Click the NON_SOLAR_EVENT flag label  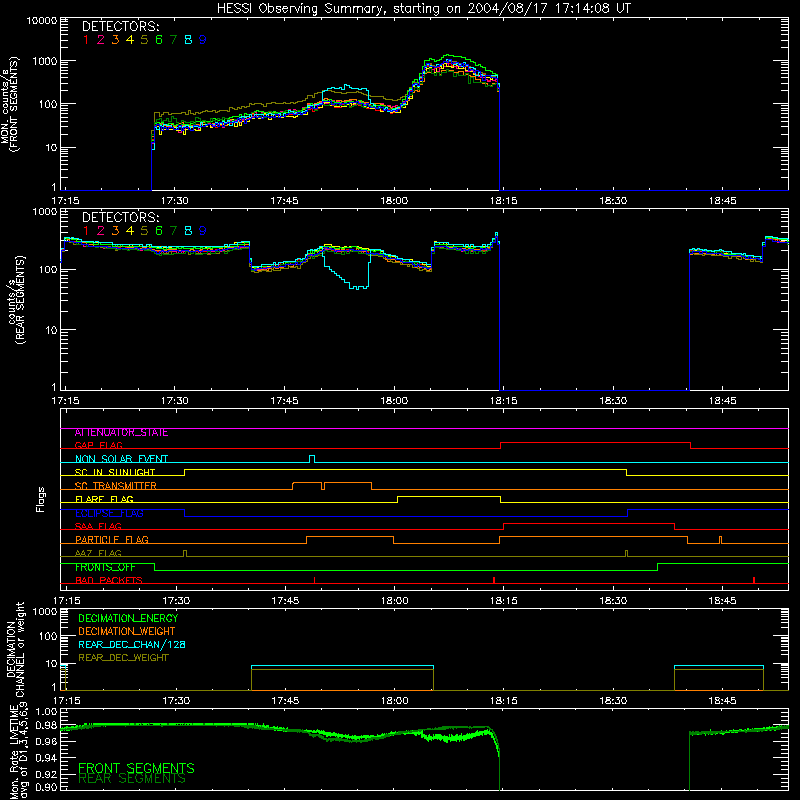pyautogui.click(x=121, y=459)
